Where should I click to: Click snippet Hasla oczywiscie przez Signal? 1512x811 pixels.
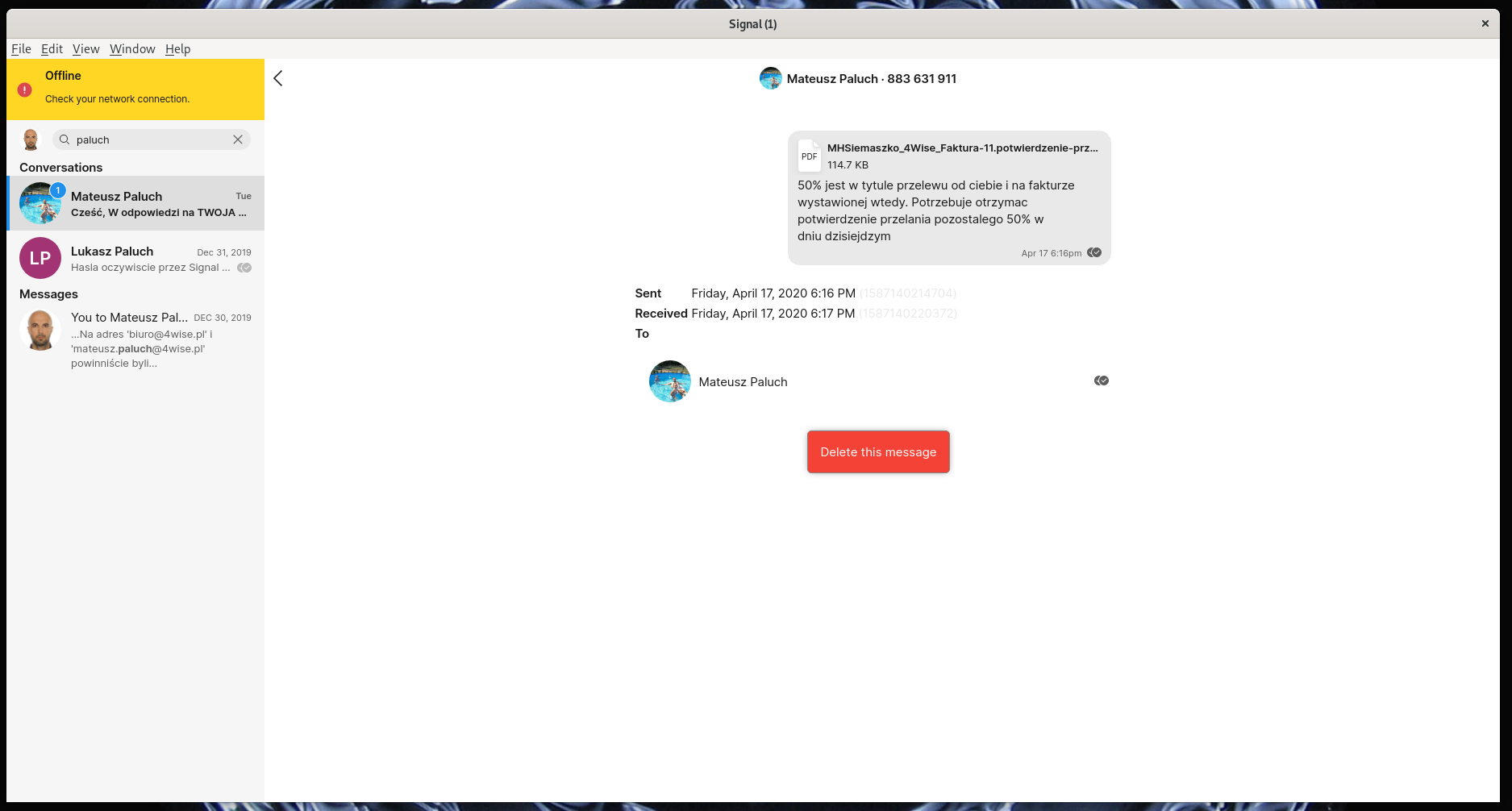(150, 268)
